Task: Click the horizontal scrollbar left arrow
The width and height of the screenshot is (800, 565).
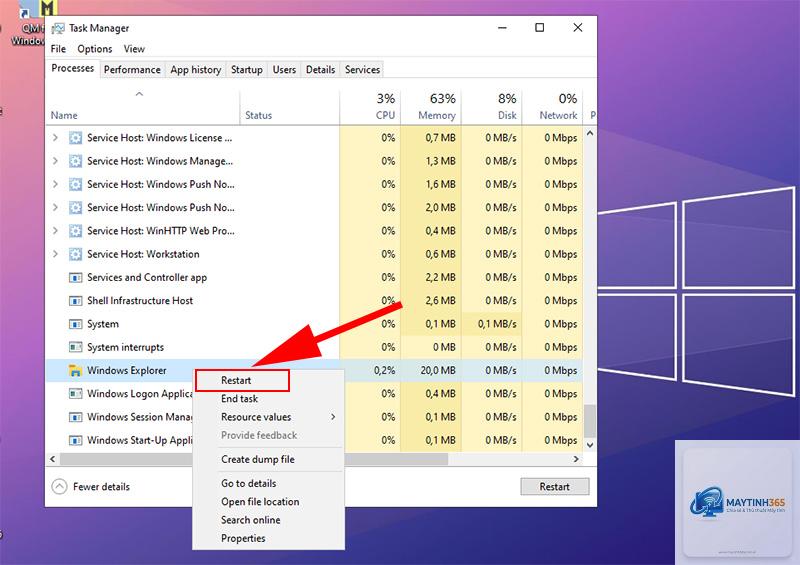Action: 53,459
